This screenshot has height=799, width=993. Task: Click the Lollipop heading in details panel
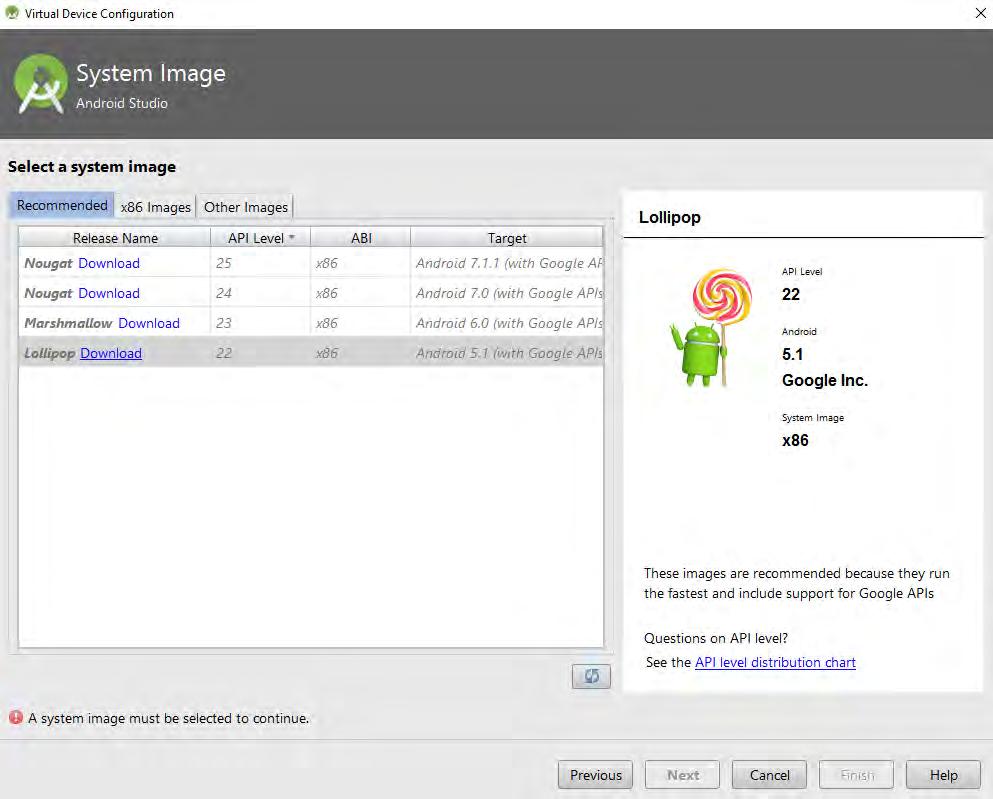pos(669,217)
